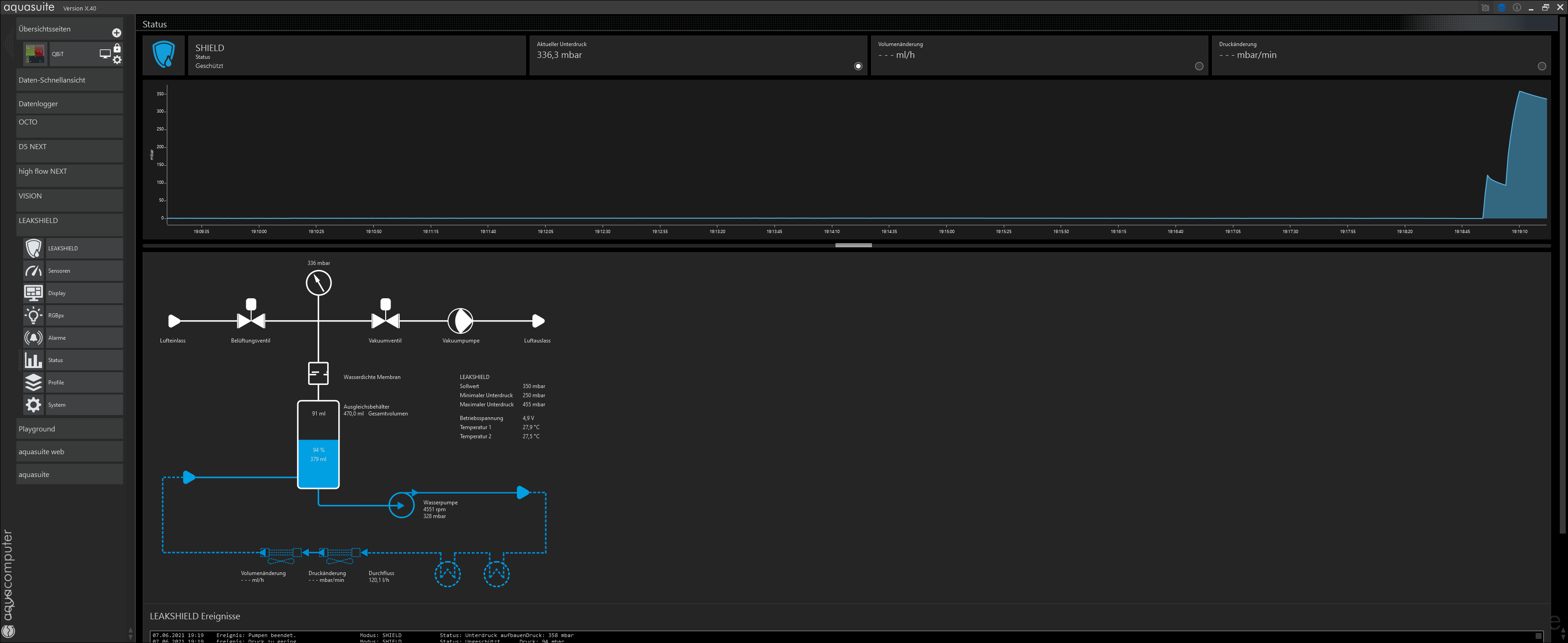
Task: Open the aquasuite web section
Action: 69,452
